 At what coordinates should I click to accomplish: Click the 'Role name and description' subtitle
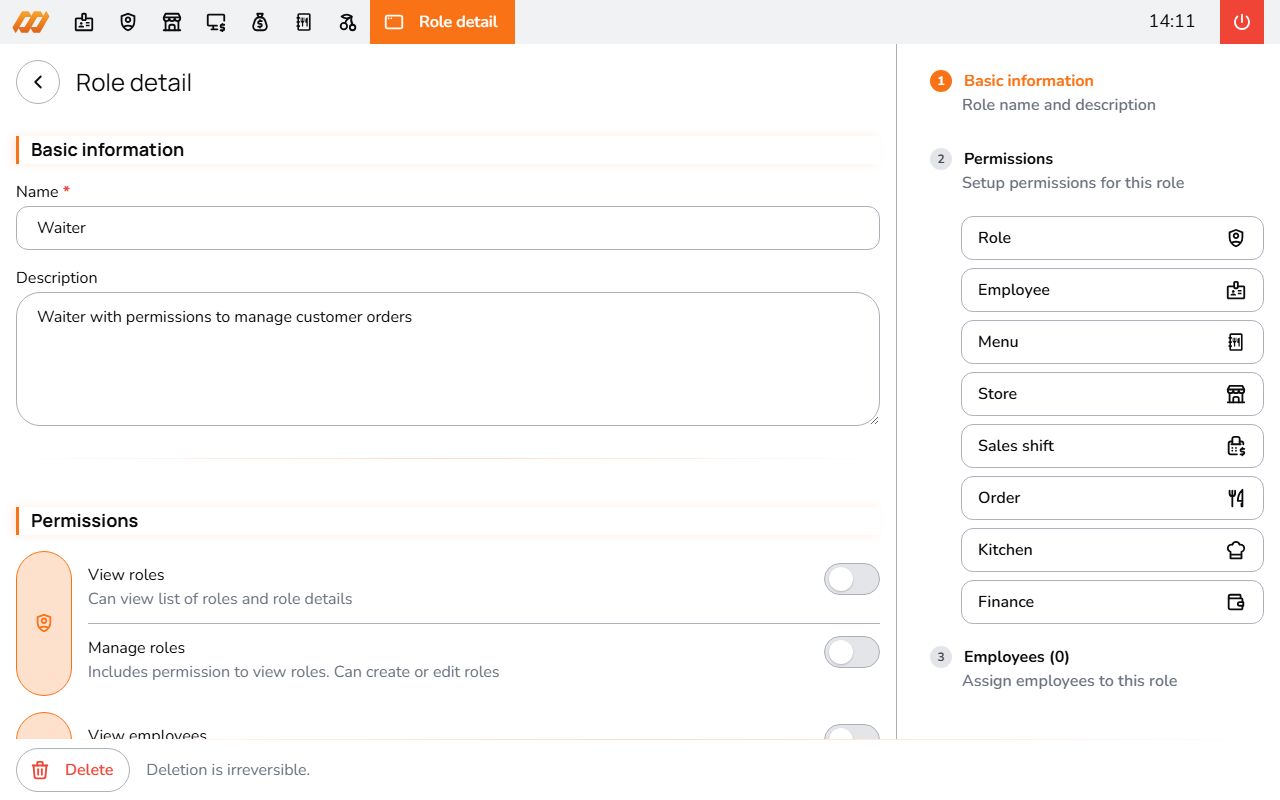coord(1059,105)
